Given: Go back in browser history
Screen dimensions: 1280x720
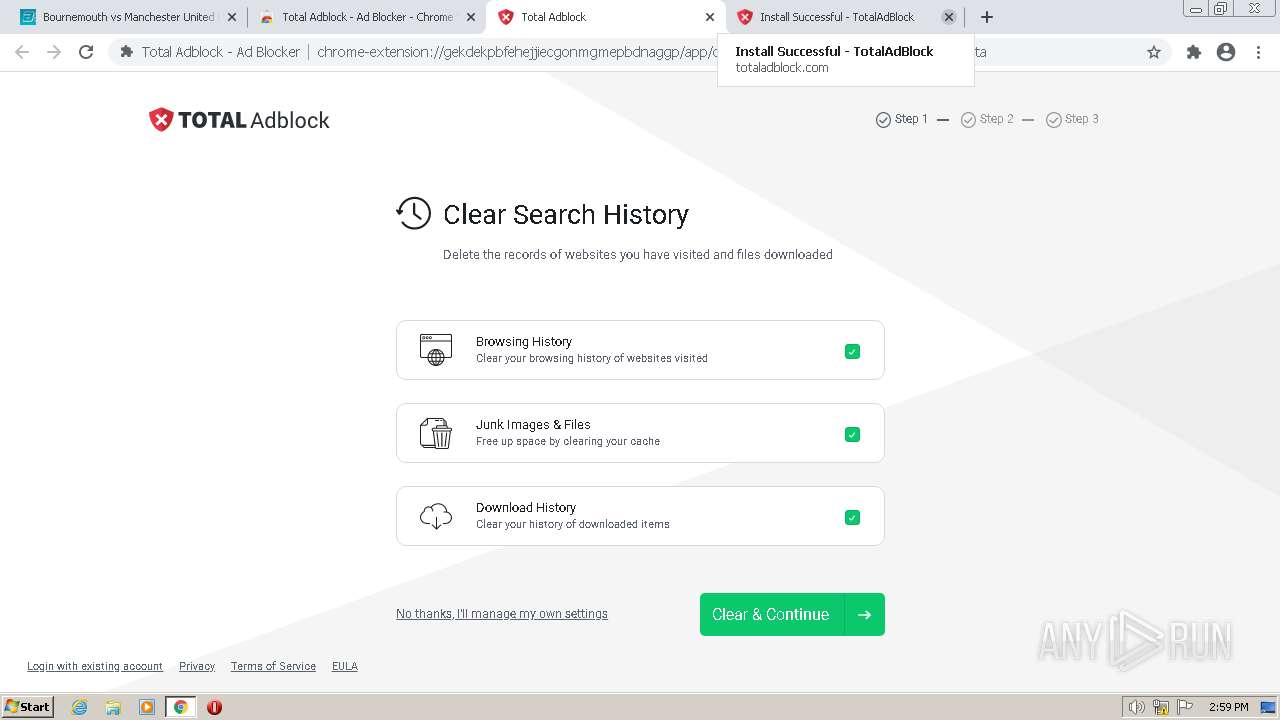Looking at the screenshot, I should (x=22, y=52).
